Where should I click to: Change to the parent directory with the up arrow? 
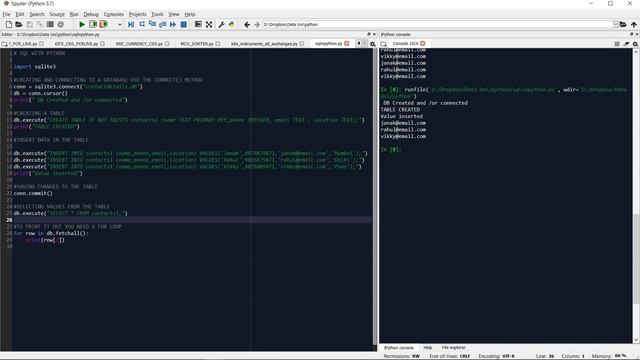click(x=633, y=24)
